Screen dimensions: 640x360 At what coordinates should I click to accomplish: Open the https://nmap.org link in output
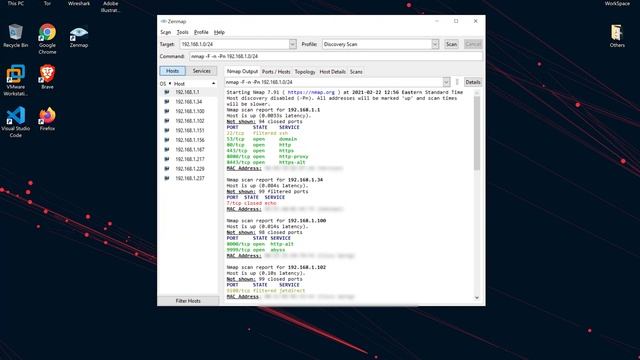pos(311,92)
